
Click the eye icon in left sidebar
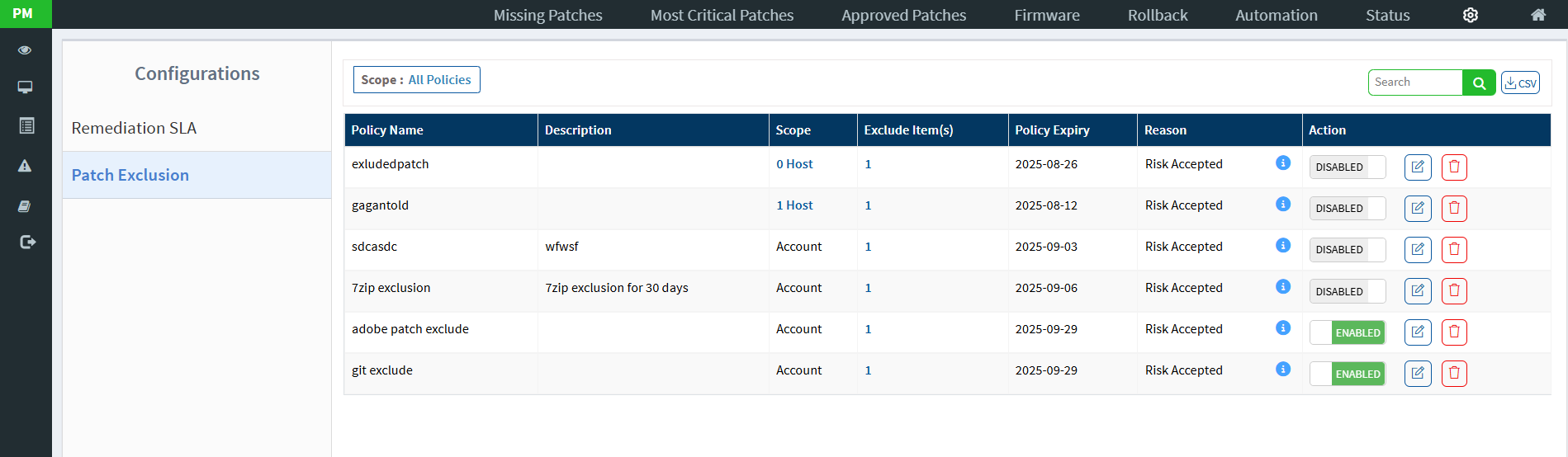tap(25, 50)
